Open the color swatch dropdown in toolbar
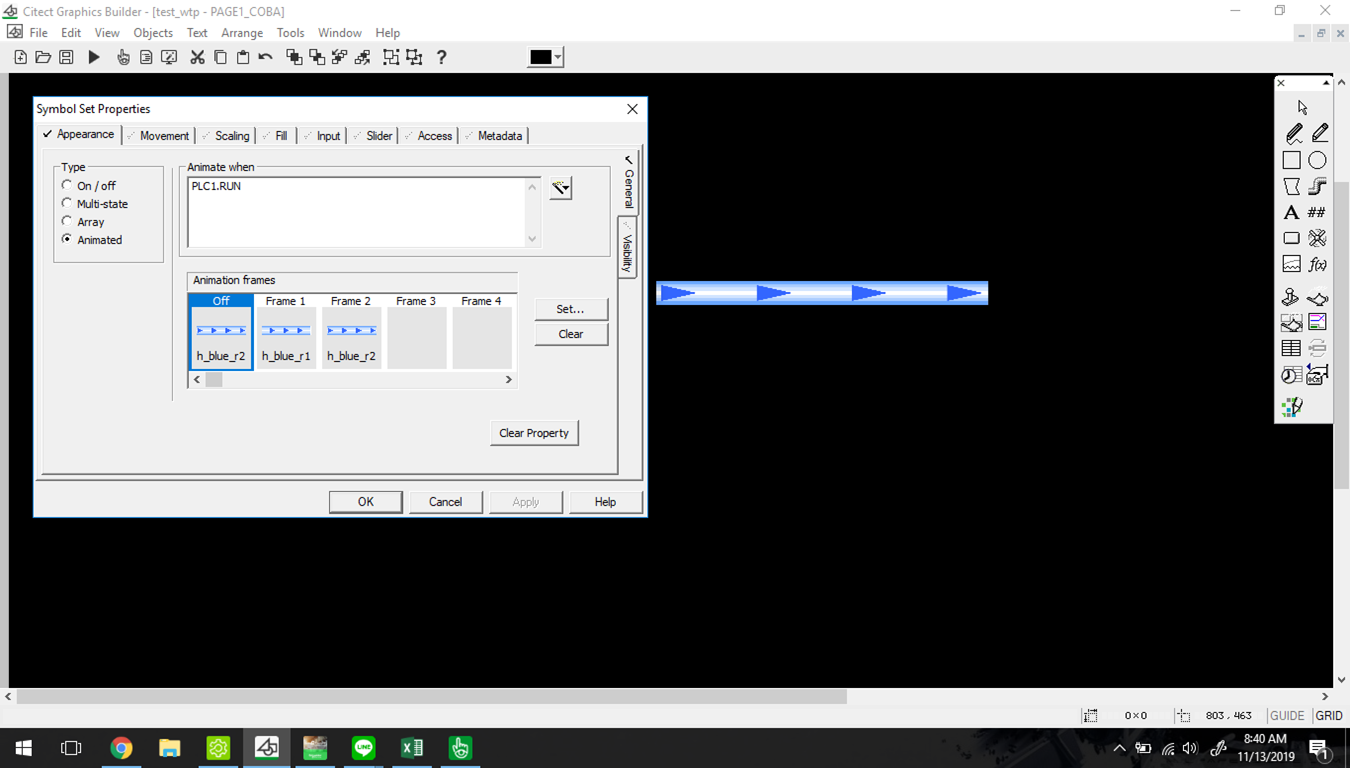Screen dimensions: 1350x768 click(558, 57)
